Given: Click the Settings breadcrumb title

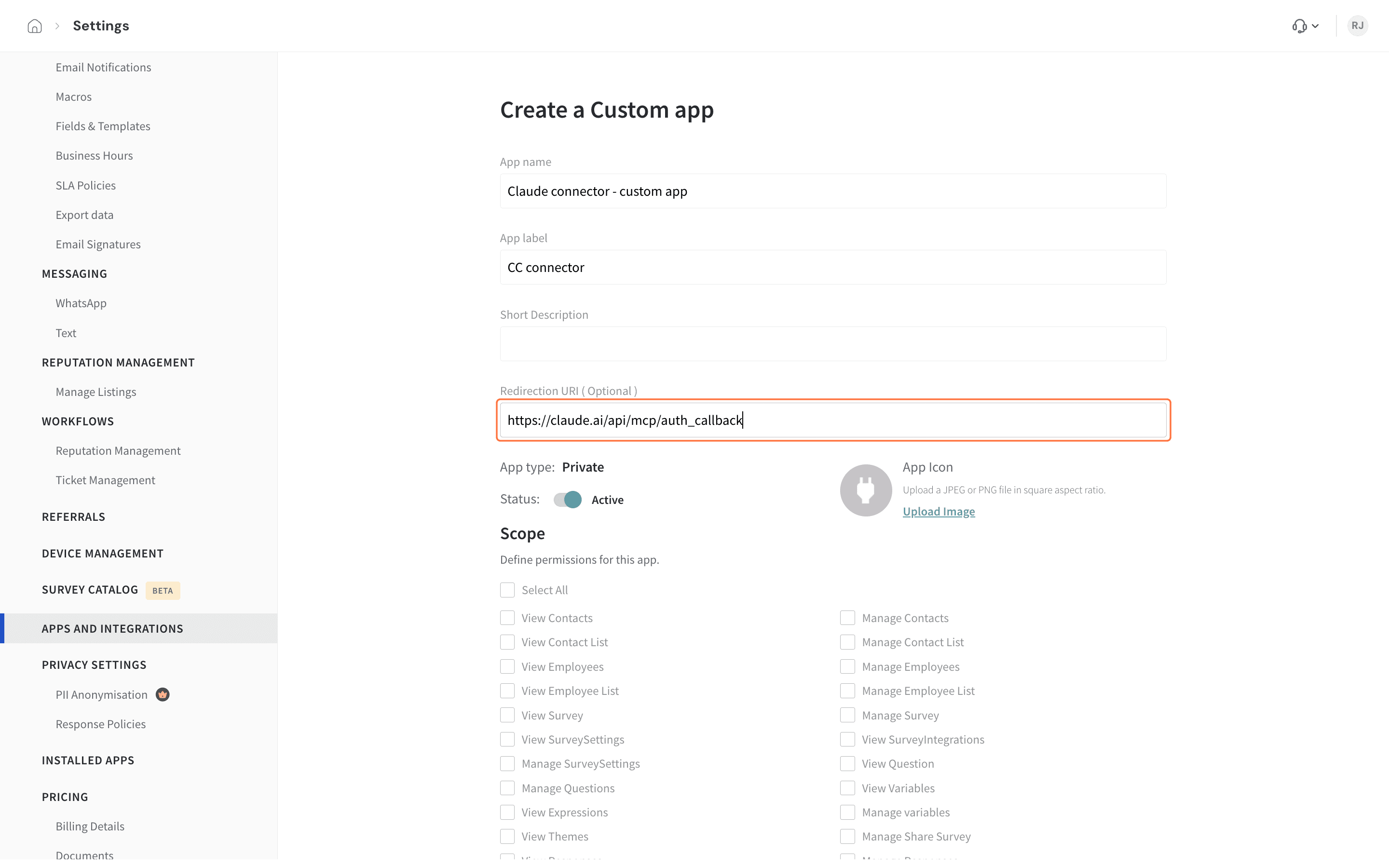Looking at the screenshot, I should coord(101,26).
